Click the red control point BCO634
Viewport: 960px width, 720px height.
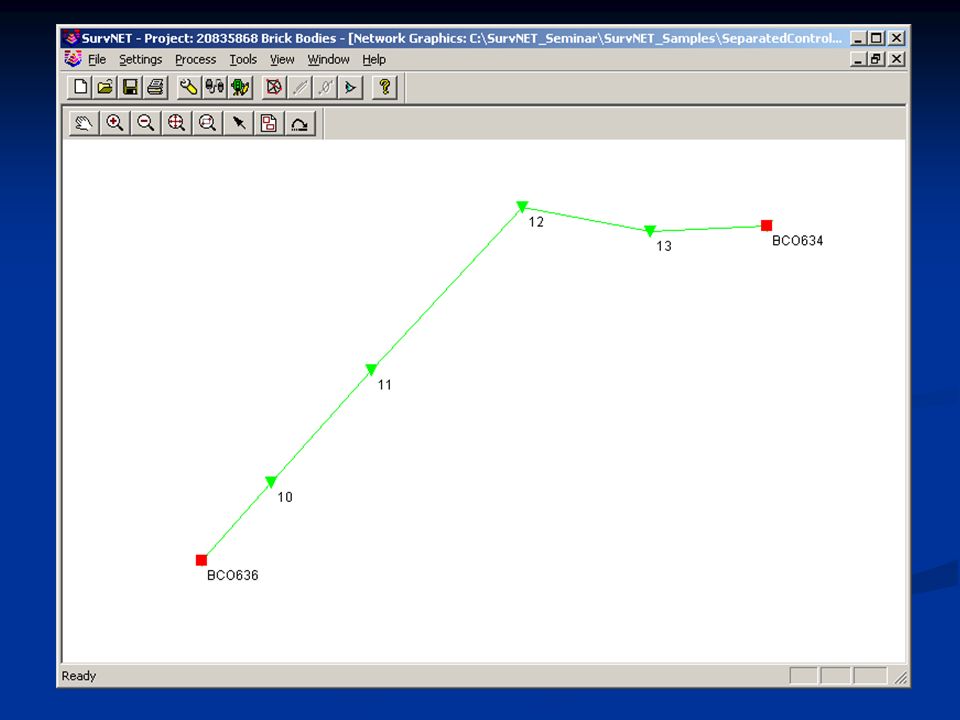pyautogui.click(x=767, y=225)
